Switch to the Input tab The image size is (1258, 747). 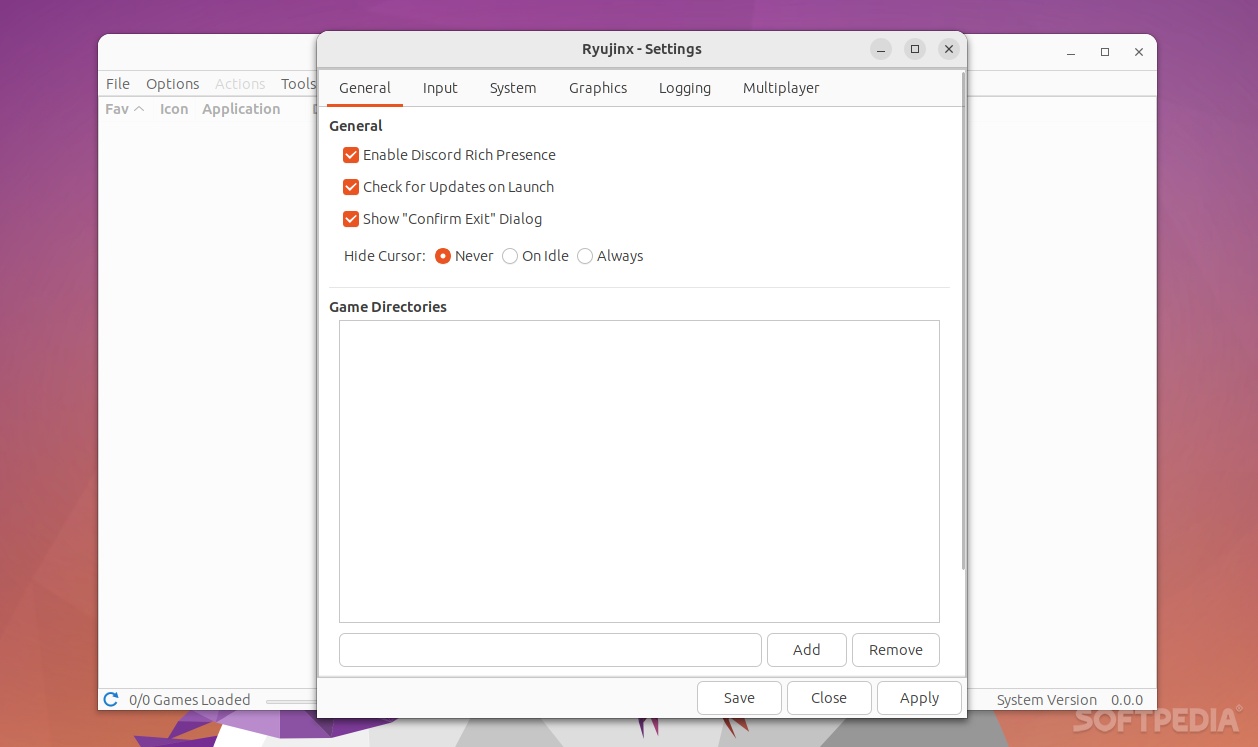[x=440, y=88]
